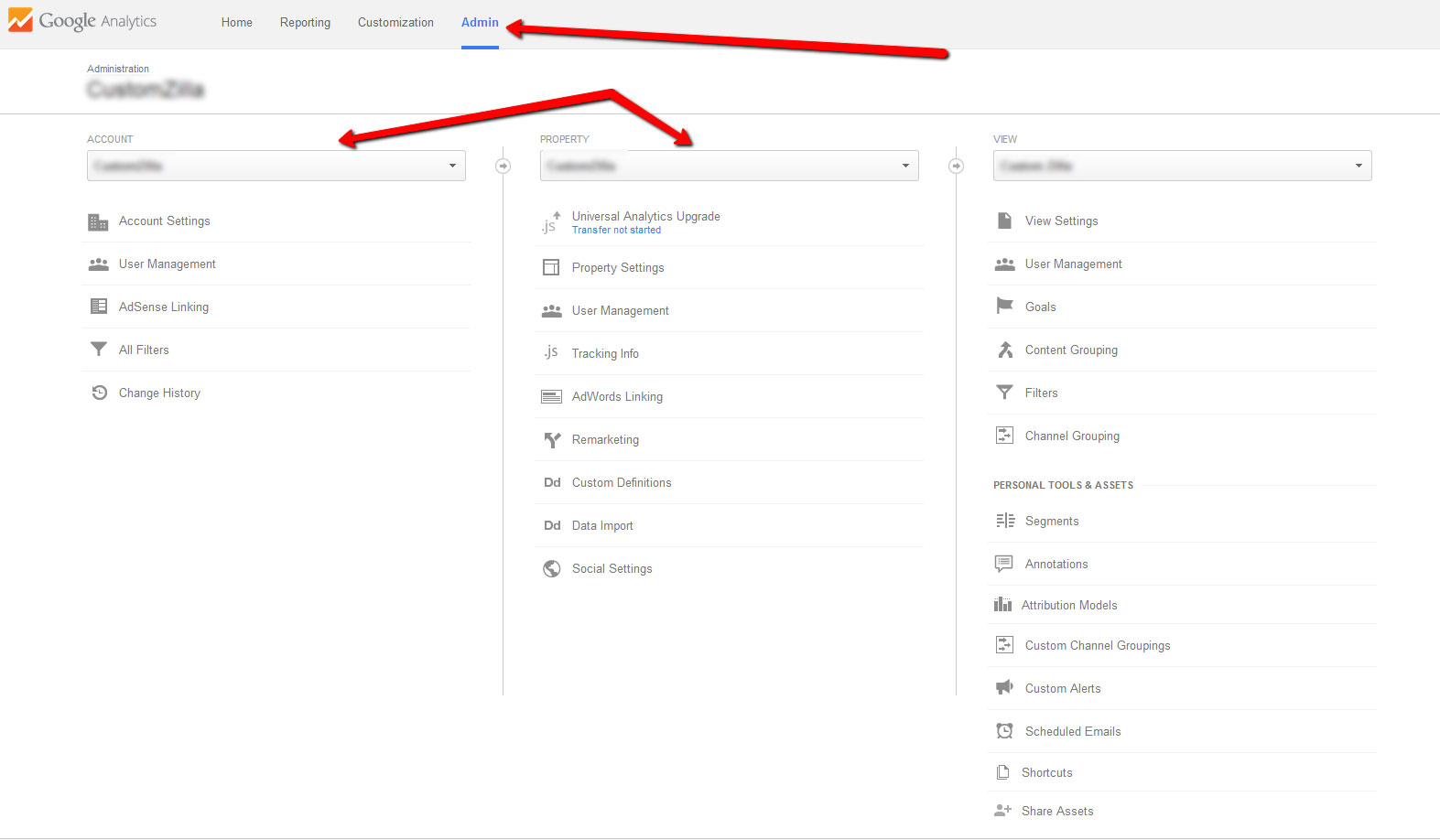Click the AdWords Linking icon
This screenshot has width=1440, height=840.
(551, 396)
